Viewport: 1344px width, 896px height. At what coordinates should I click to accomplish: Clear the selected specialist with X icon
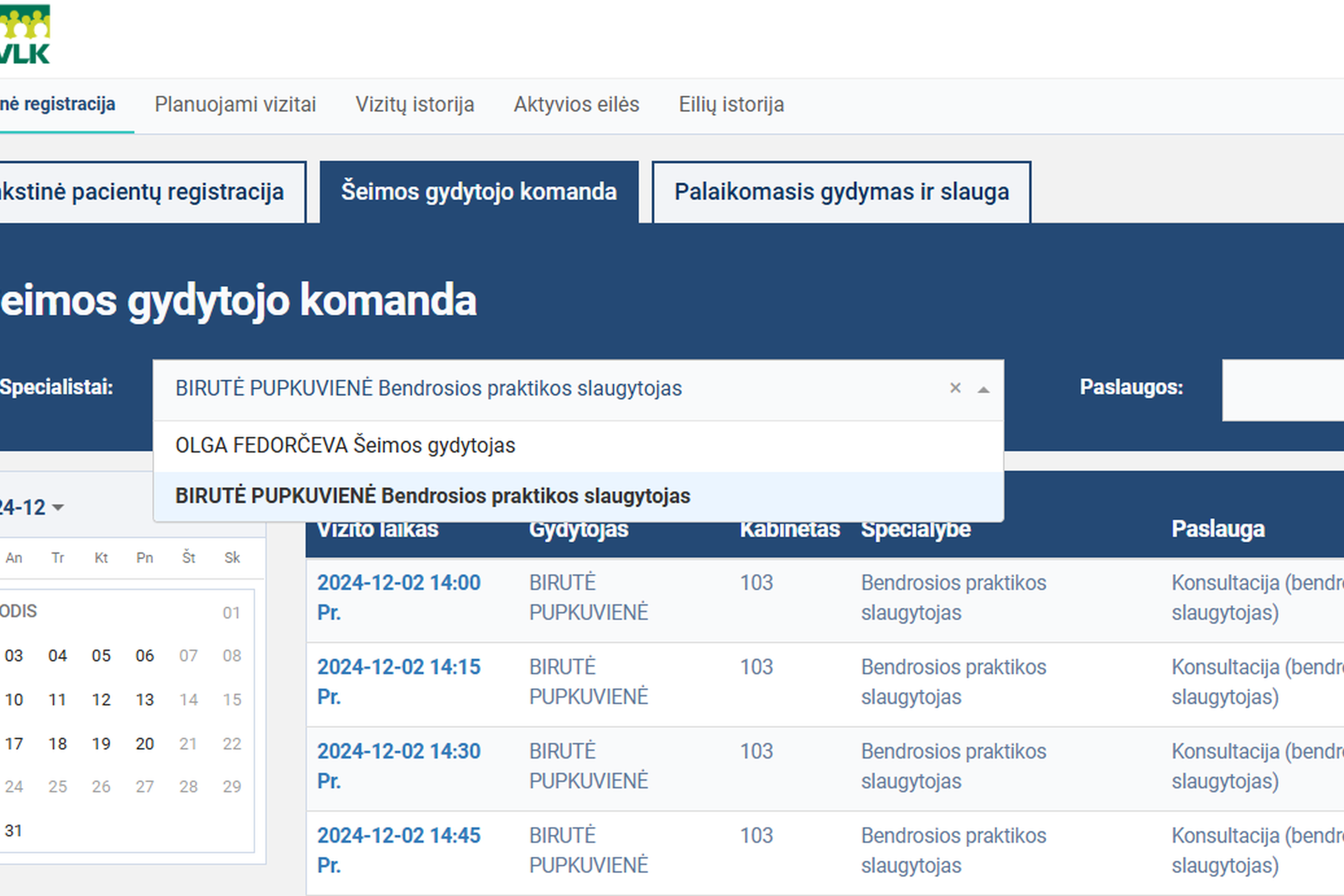pyautogui.click(x=955, y=388)
